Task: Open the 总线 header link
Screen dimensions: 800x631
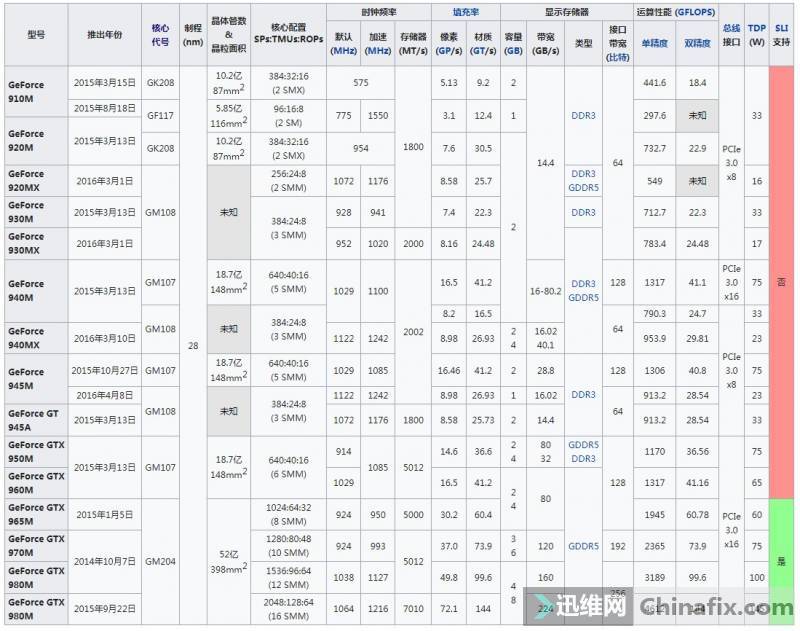Action: point(731,28)
